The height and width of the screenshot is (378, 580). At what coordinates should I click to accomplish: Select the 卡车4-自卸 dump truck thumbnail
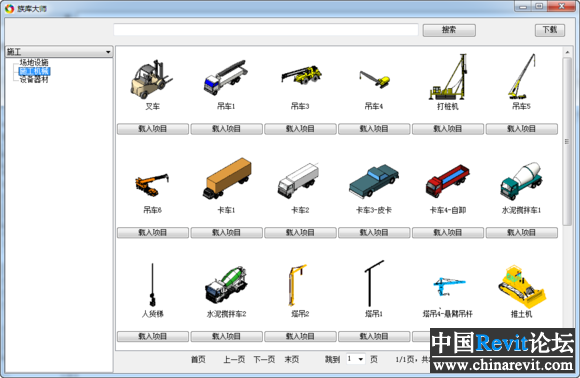click(x=448, y=181)
